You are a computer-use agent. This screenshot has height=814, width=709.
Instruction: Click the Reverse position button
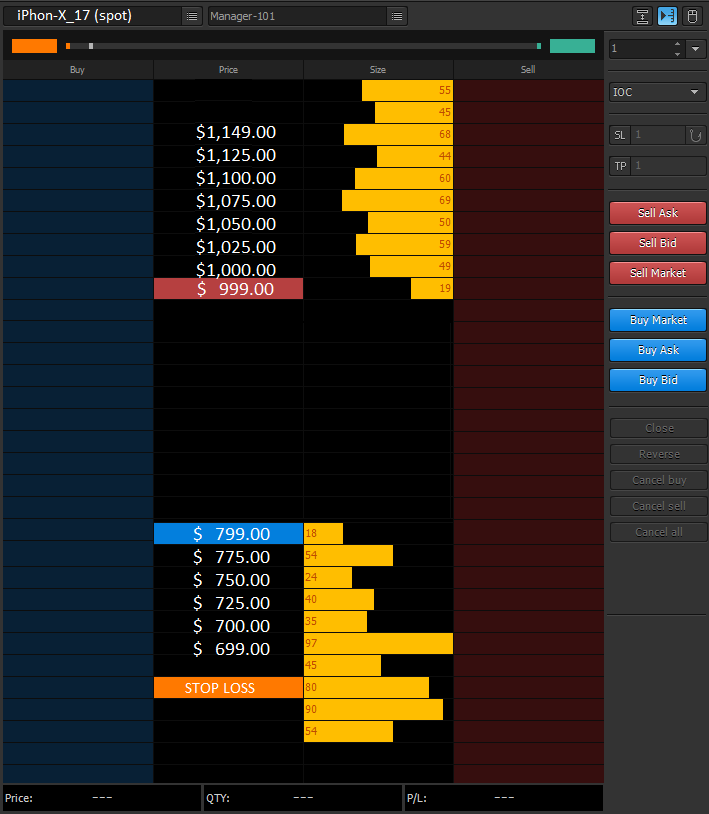659,454
